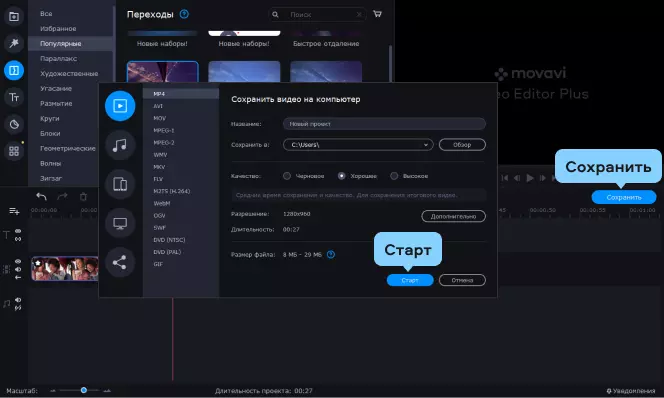Open the shopping cart store icon
Image resolution: width=664 pixels, height=398 pixels.
pos(377,14)
